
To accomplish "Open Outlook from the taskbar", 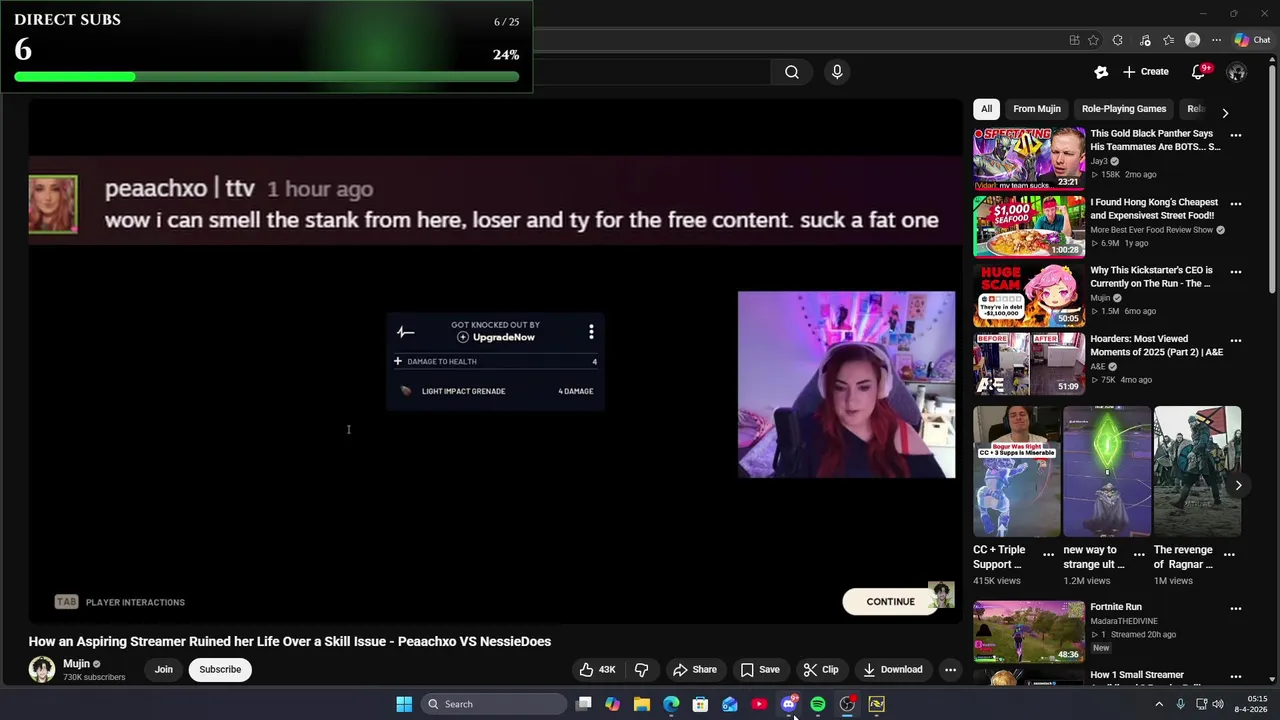I will pos(729,704).
